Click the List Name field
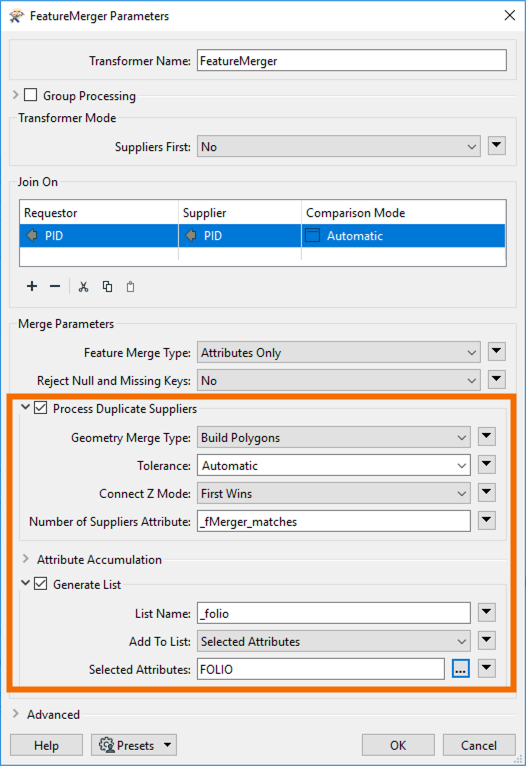Screen dimensions: 526x766 [334, 613]
